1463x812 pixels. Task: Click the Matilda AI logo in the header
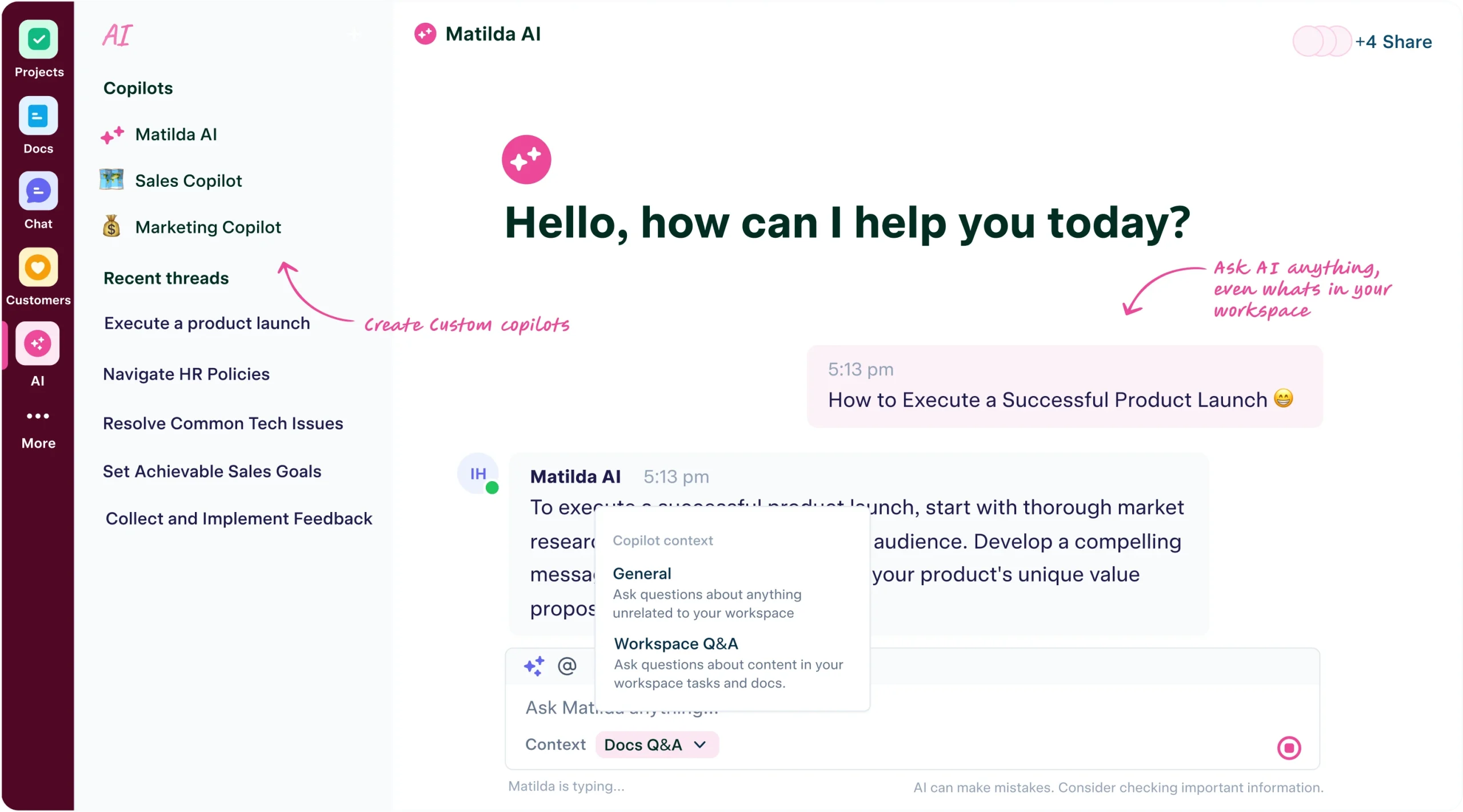click(425, 34)
